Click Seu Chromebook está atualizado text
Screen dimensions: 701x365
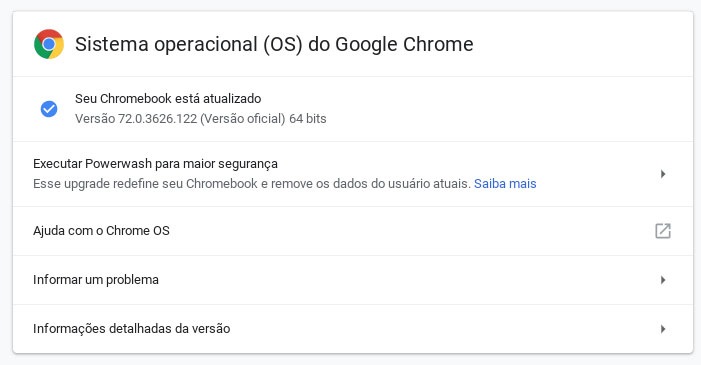click(x=168, y=99)
